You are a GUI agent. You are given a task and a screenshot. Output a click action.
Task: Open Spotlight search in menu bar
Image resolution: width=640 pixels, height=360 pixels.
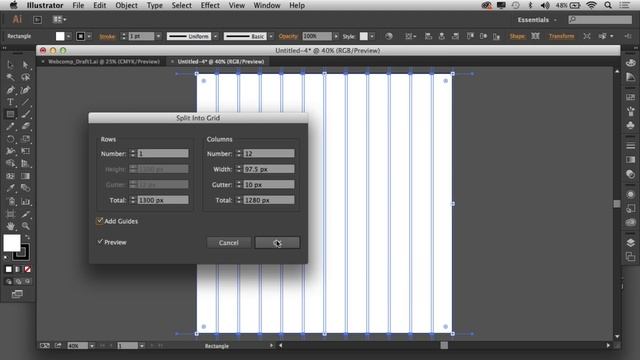pyautogui.click(x=608, y=5)
